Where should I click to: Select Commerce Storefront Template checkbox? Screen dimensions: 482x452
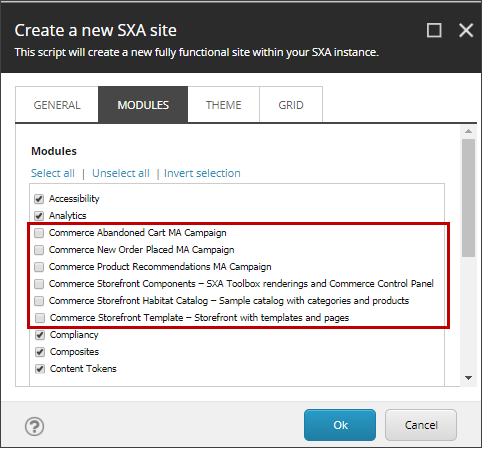(x=40, y=318)
